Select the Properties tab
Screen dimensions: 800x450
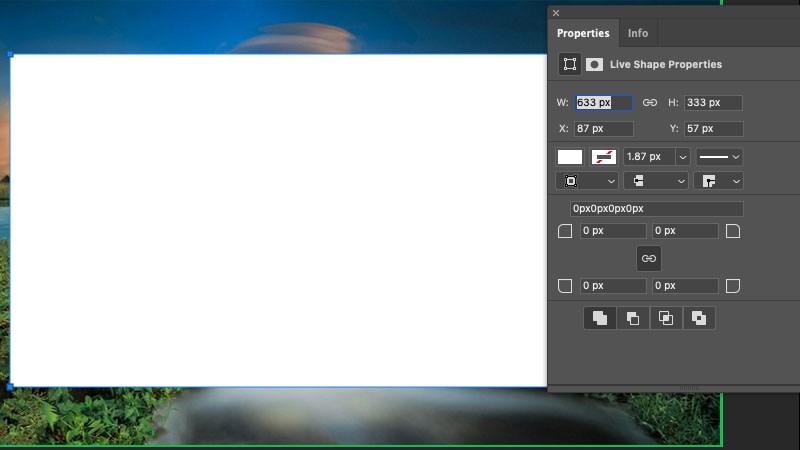click(x=583, y=33)
